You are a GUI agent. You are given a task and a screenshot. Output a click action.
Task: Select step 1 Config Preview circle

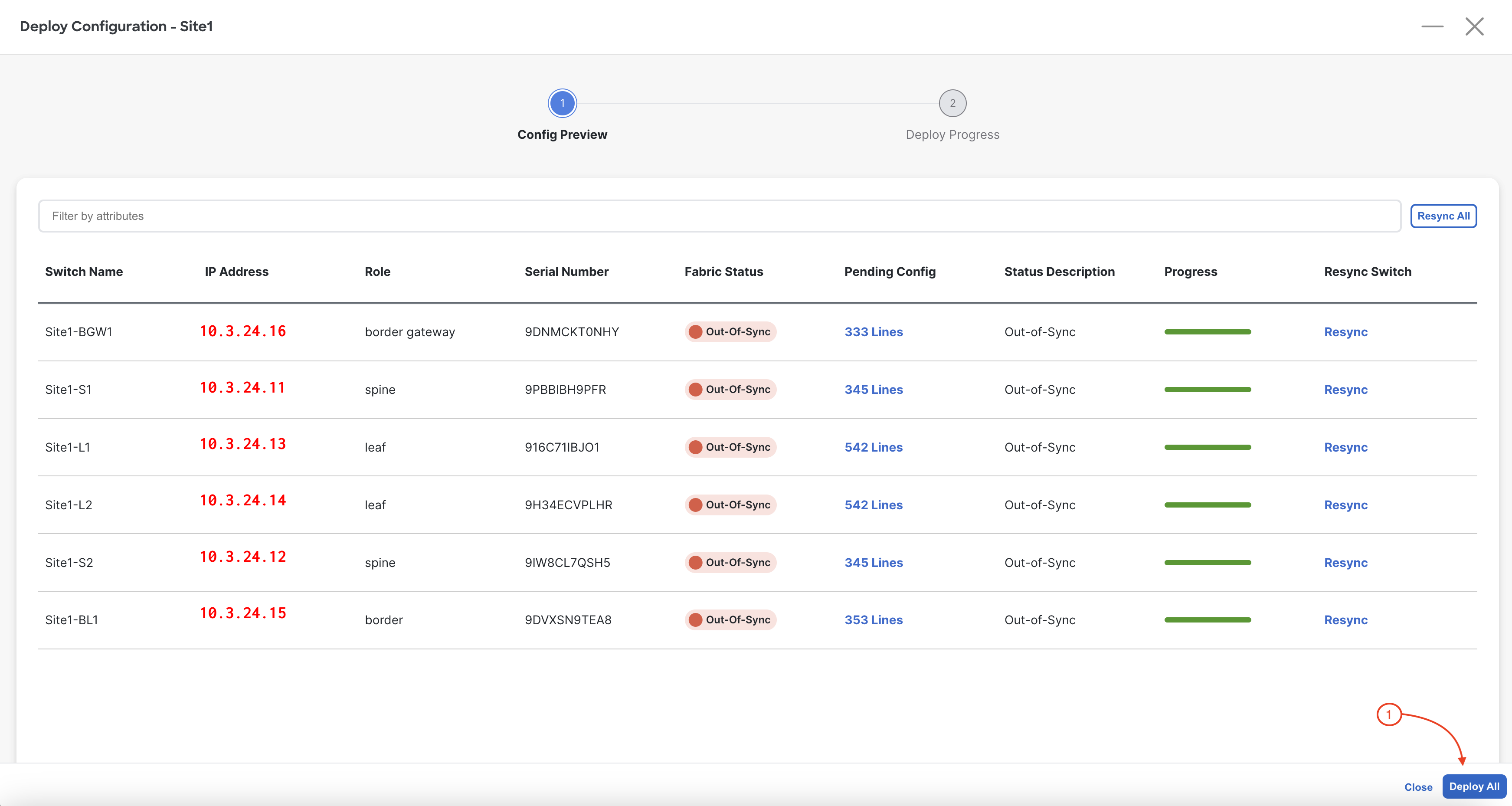click(x=562, y=103)
